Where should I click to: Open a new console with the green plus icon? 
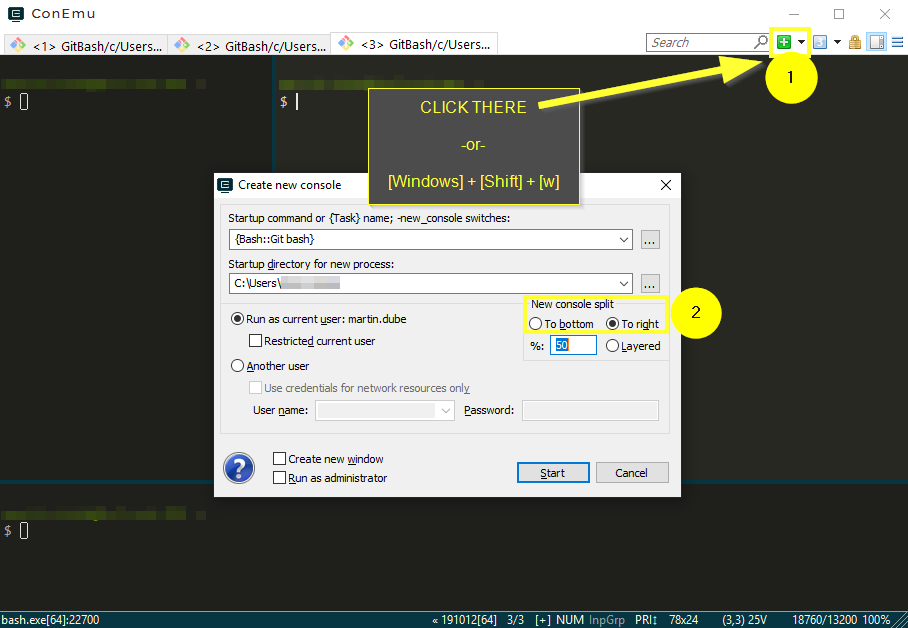click(785, 41)
